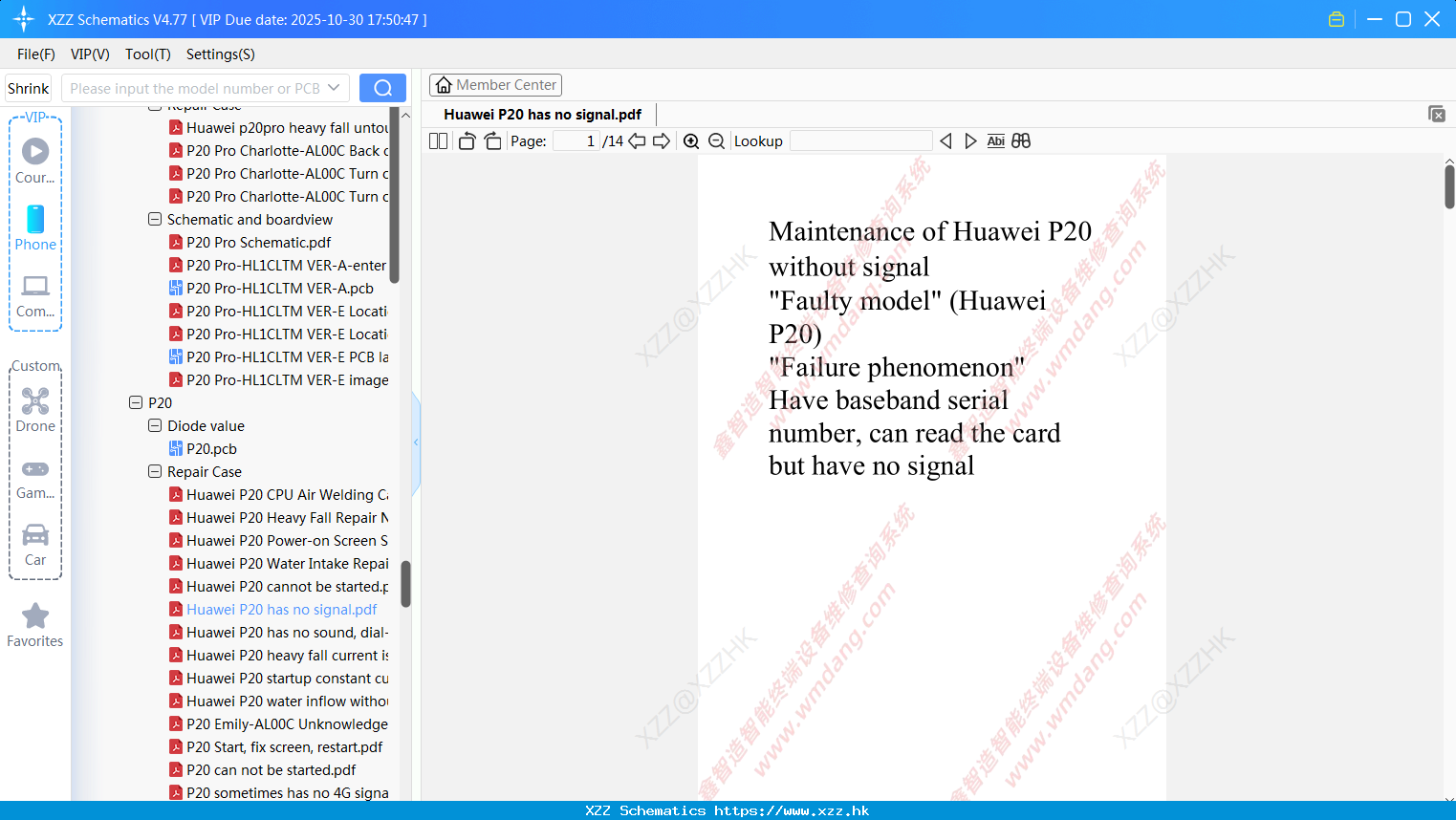Collapse the Diode value folder
This screenshot has width=1456, height=820.
[x=155, y=425]
